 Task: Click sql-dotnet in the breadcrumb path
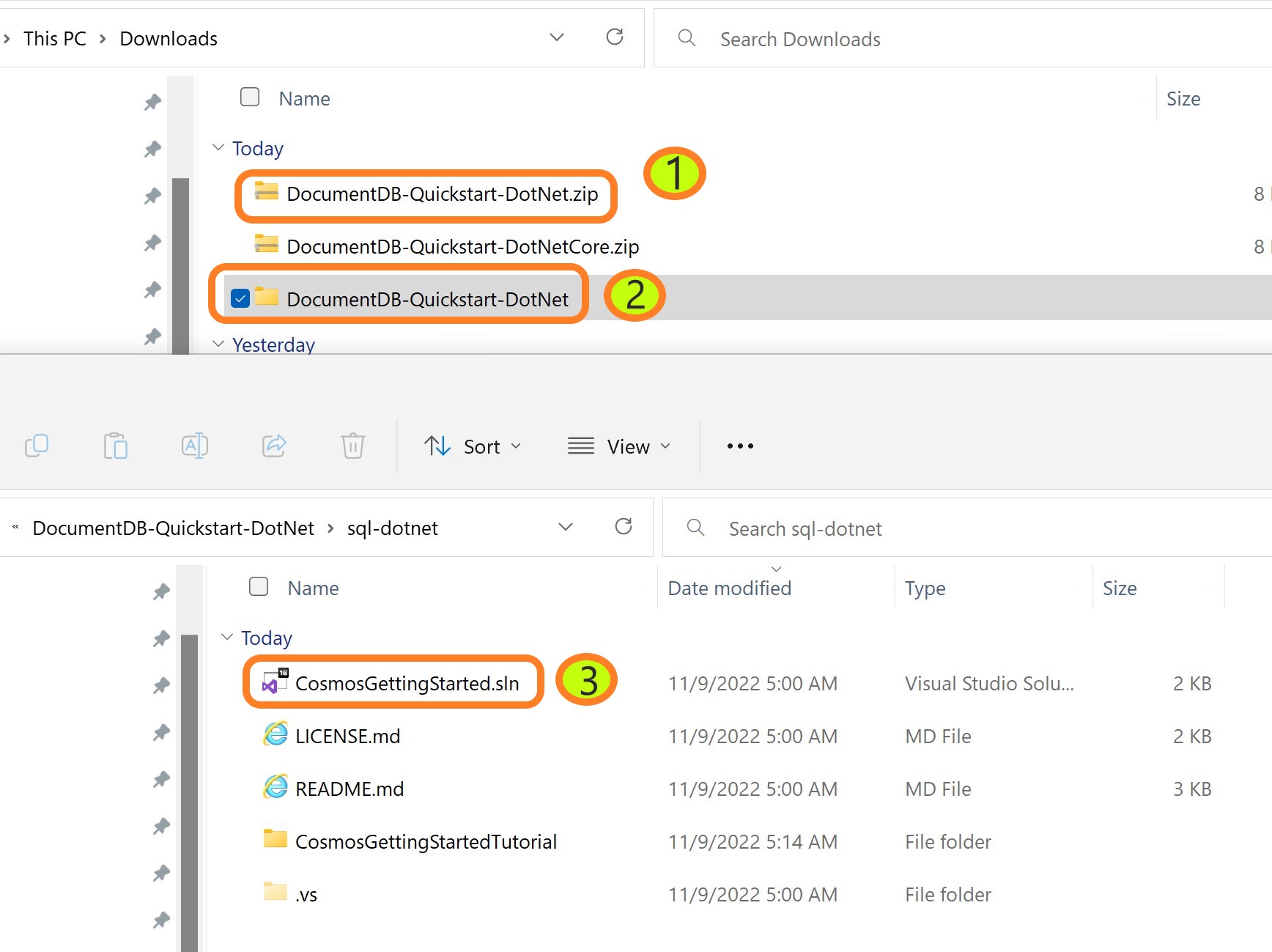coord(393,528)
